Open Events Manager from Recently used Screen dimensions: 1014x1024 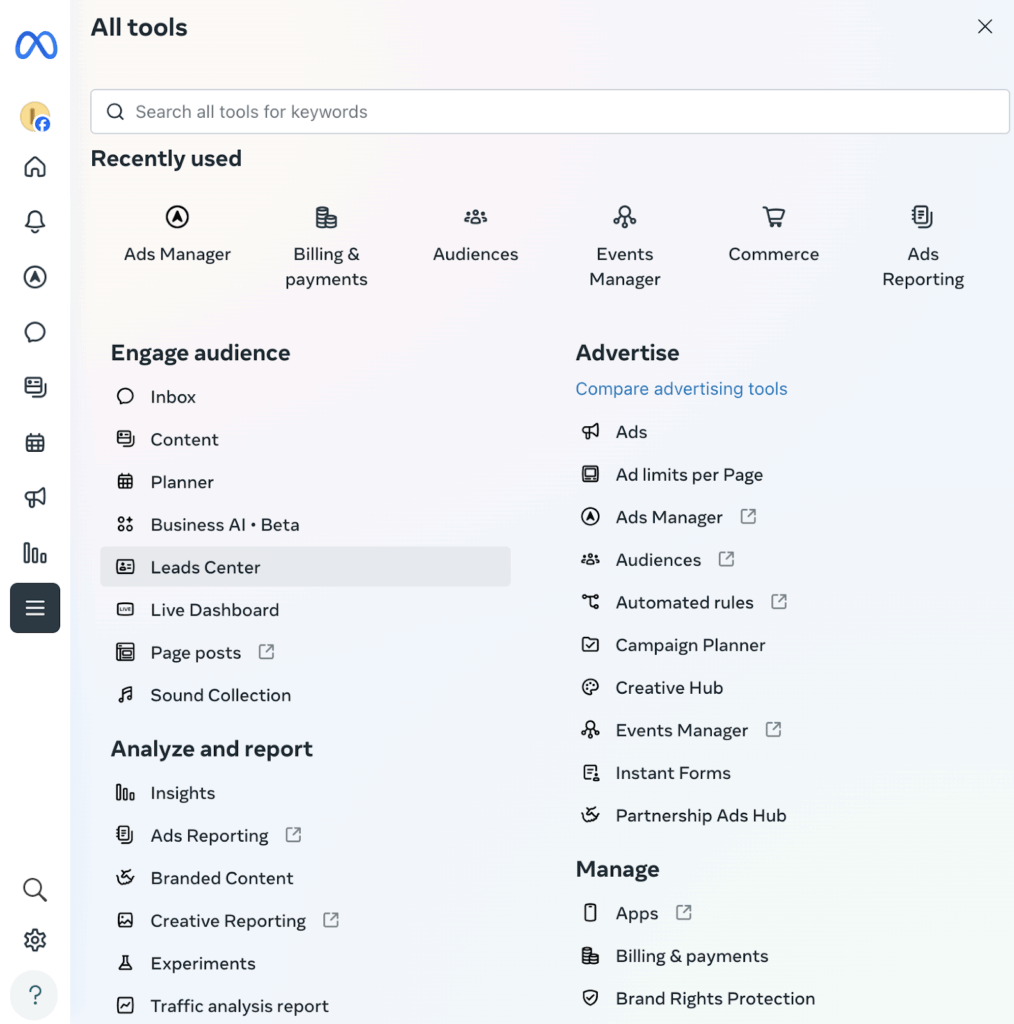click(x=625, y=246)
